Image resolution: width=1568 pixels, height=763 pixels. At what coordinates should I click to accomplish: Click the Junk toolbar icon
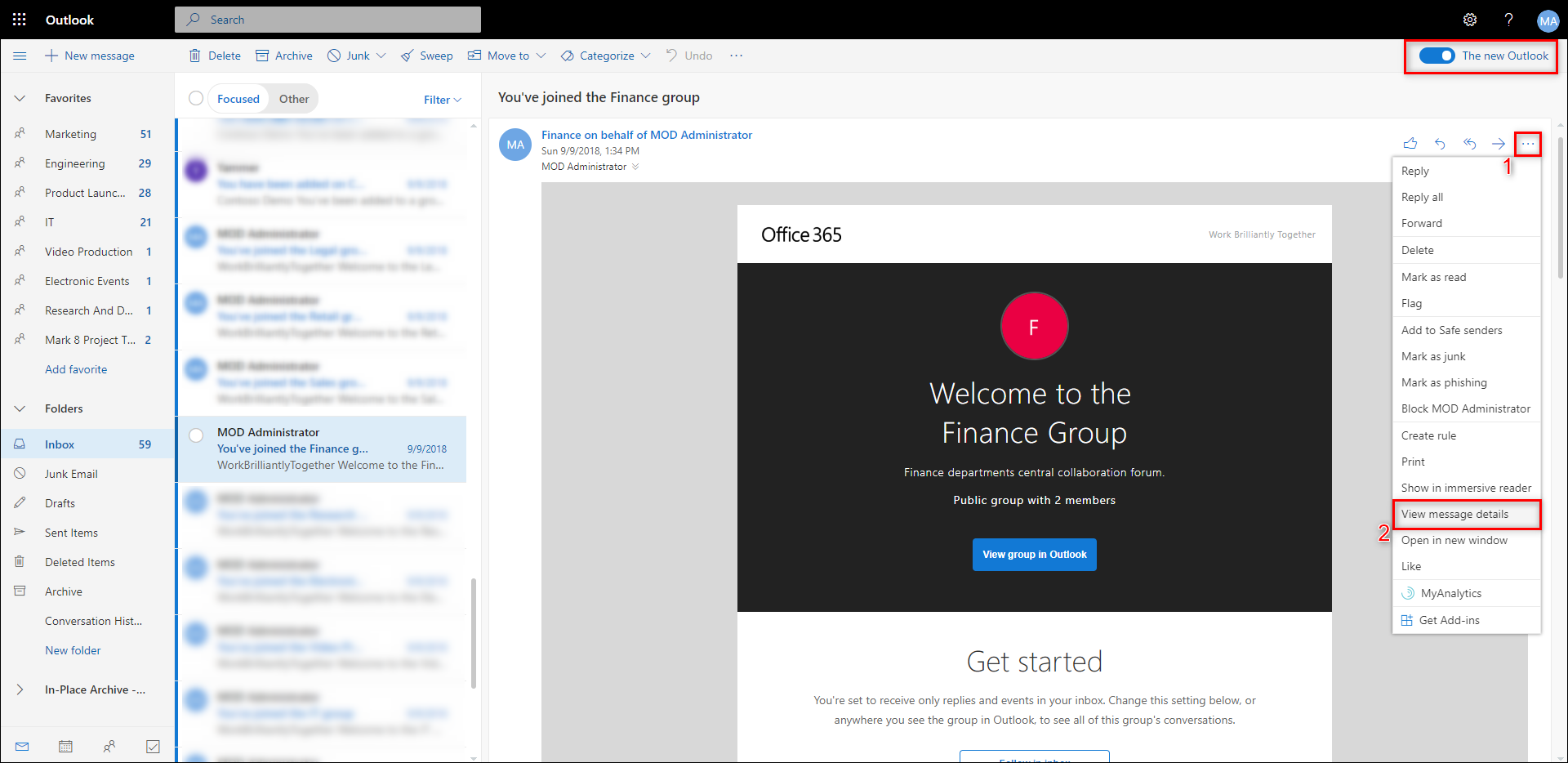tap(334, 56)
